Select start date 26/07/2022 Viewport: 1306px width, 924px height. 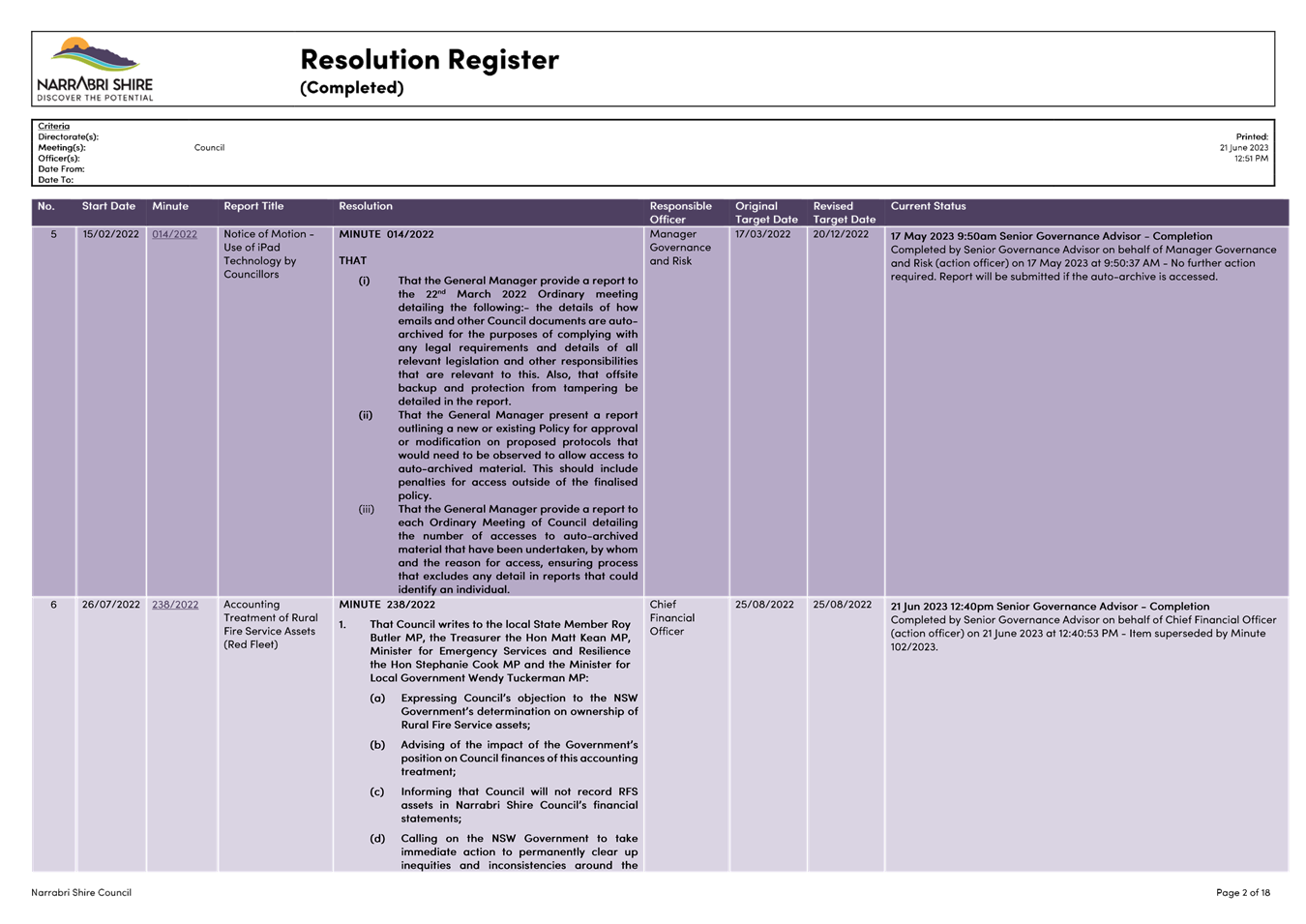[x=110, y=605]
